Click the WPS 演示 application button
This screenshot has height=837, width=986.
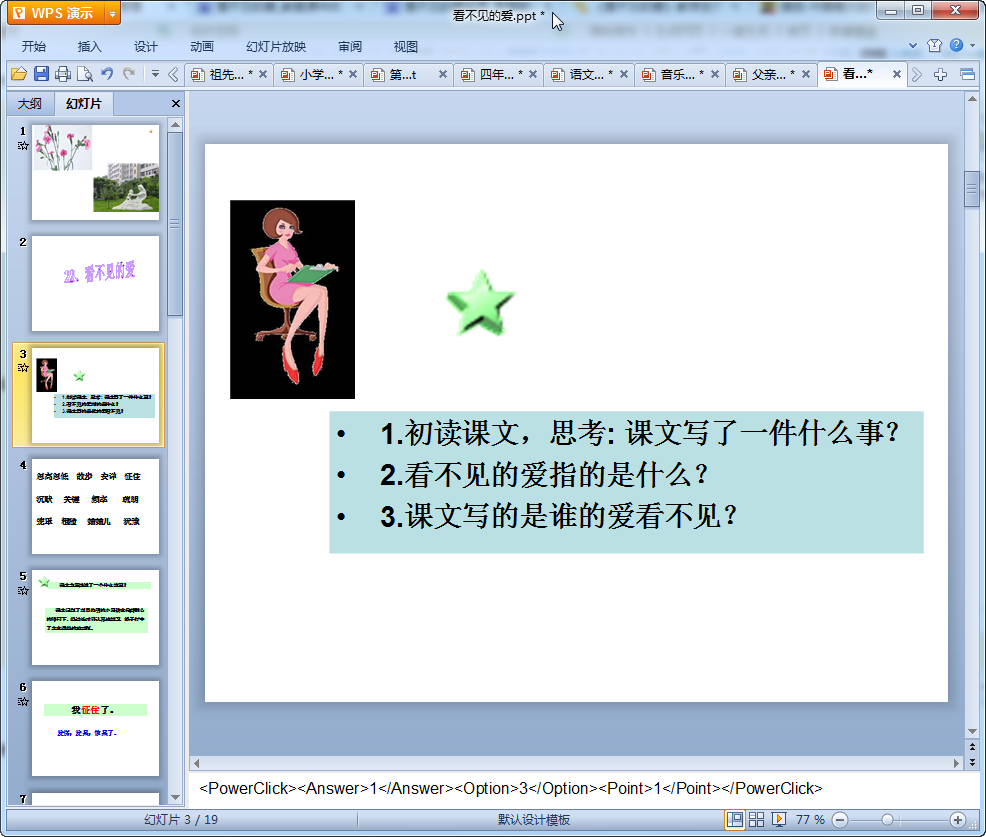pyautogui.click(x=57, y=13)
